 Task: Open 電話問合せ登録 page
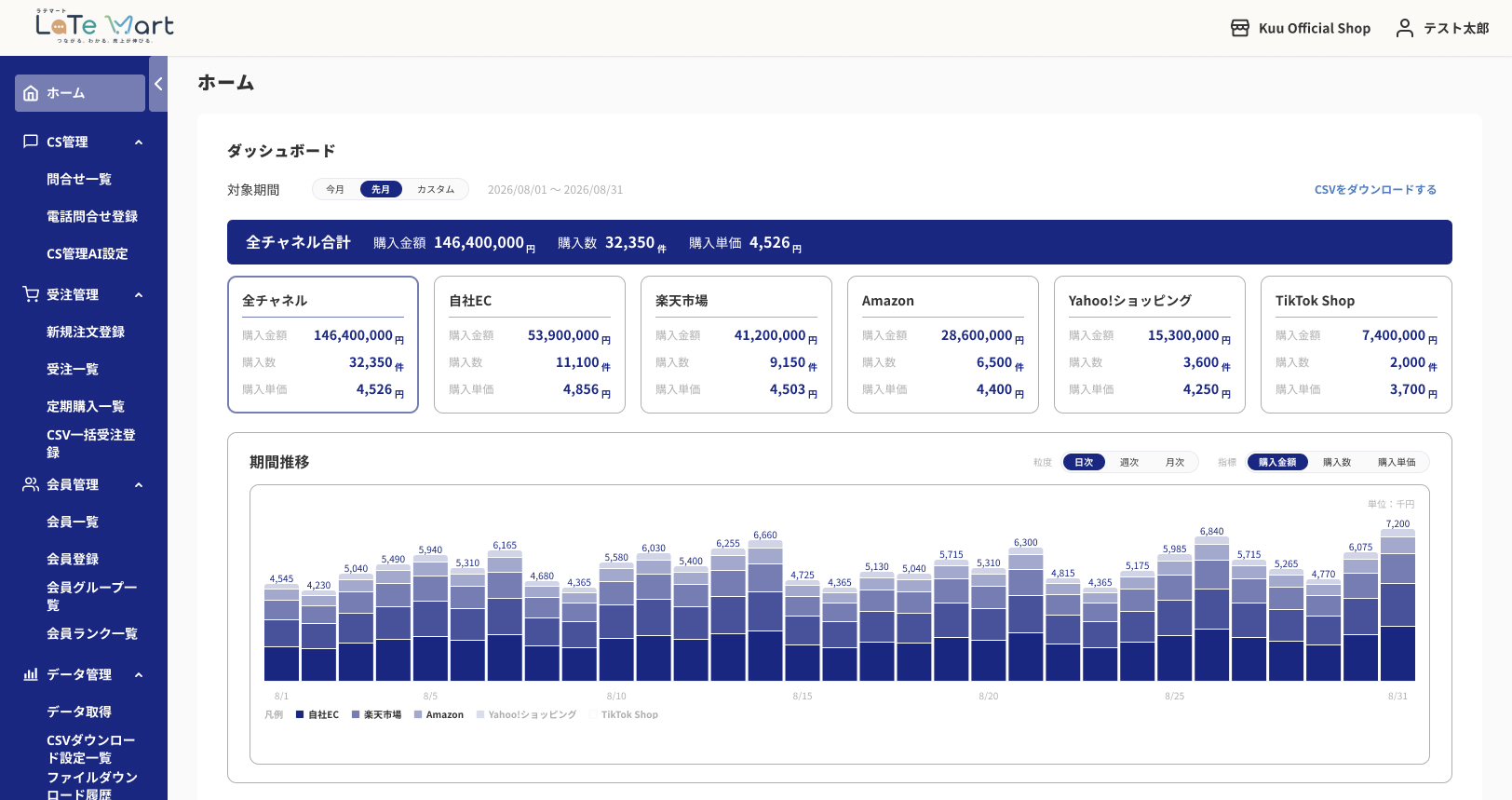tap(92, 216)
